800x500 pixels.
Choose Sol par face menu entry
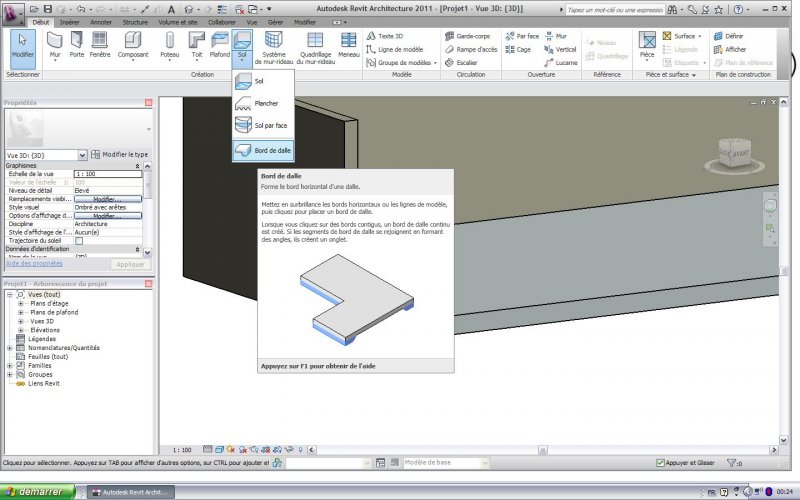[263, 126]
